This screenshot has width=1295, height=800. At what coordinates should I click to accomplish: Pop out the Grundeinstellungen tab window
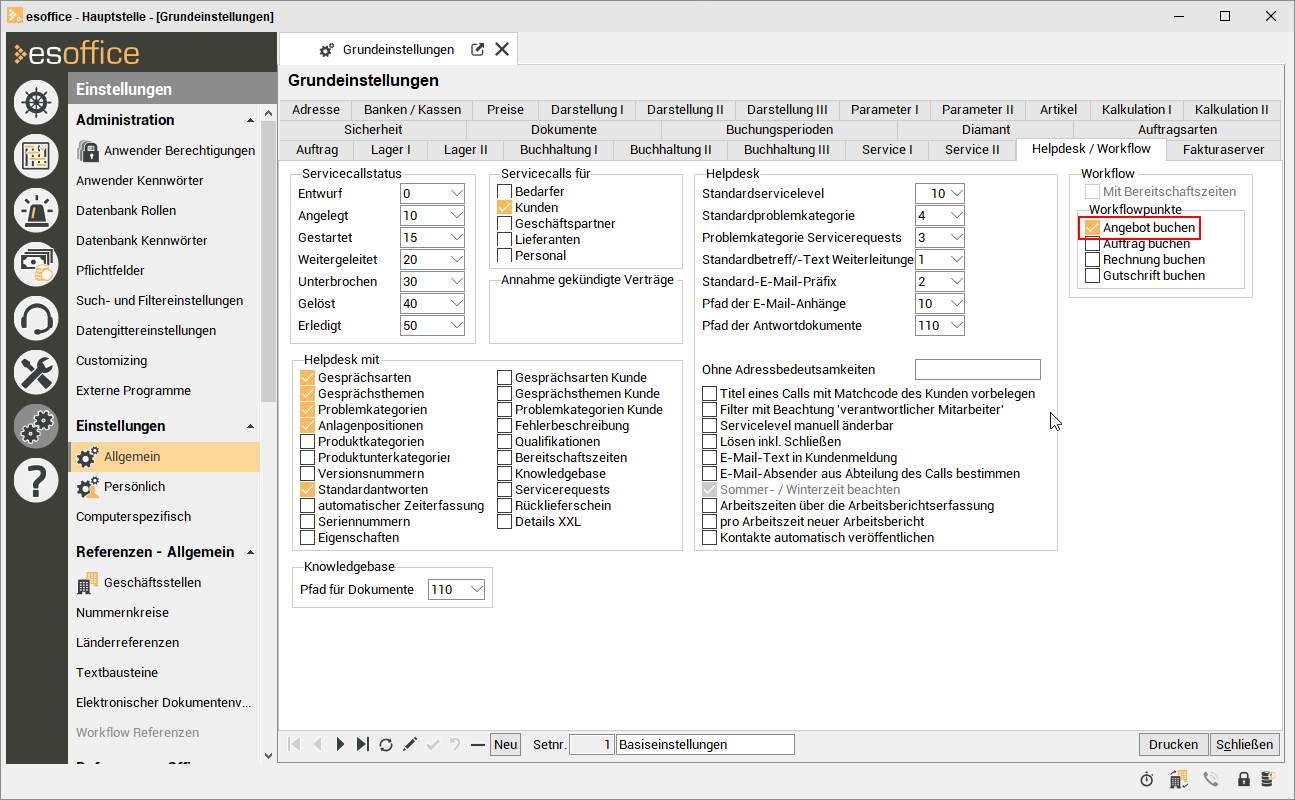(478, 49)
